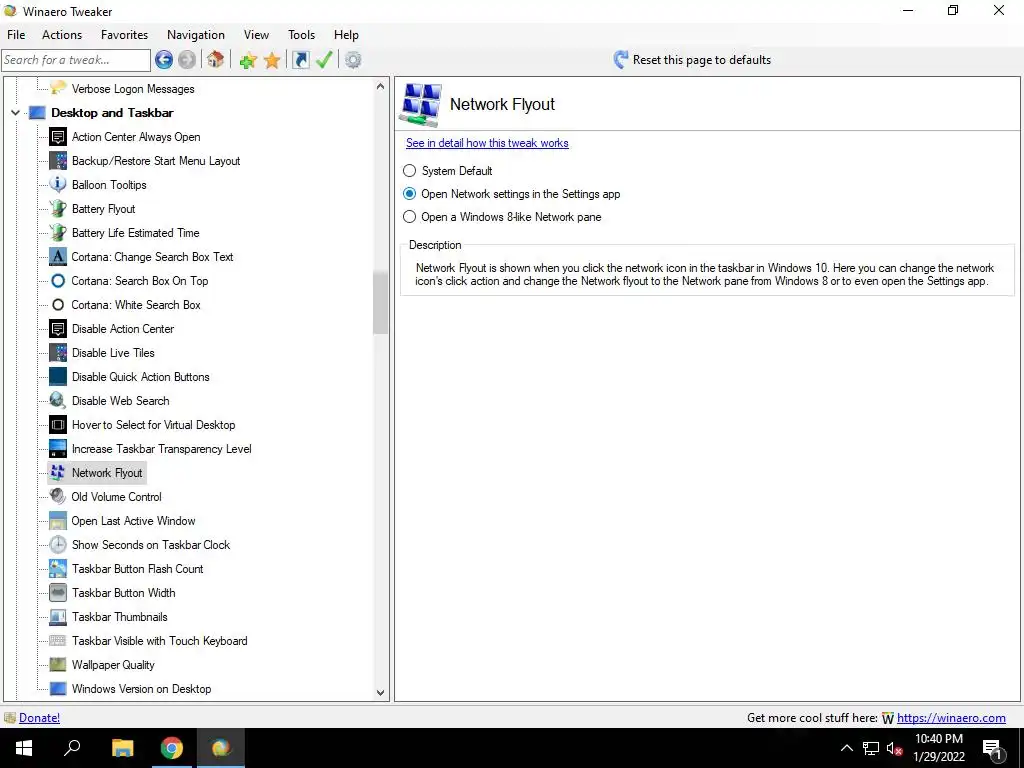The width and height of the screenshot is (1024, 768).
Task: Select Open Network settings in Settings app option
Action: pos(409,194)
